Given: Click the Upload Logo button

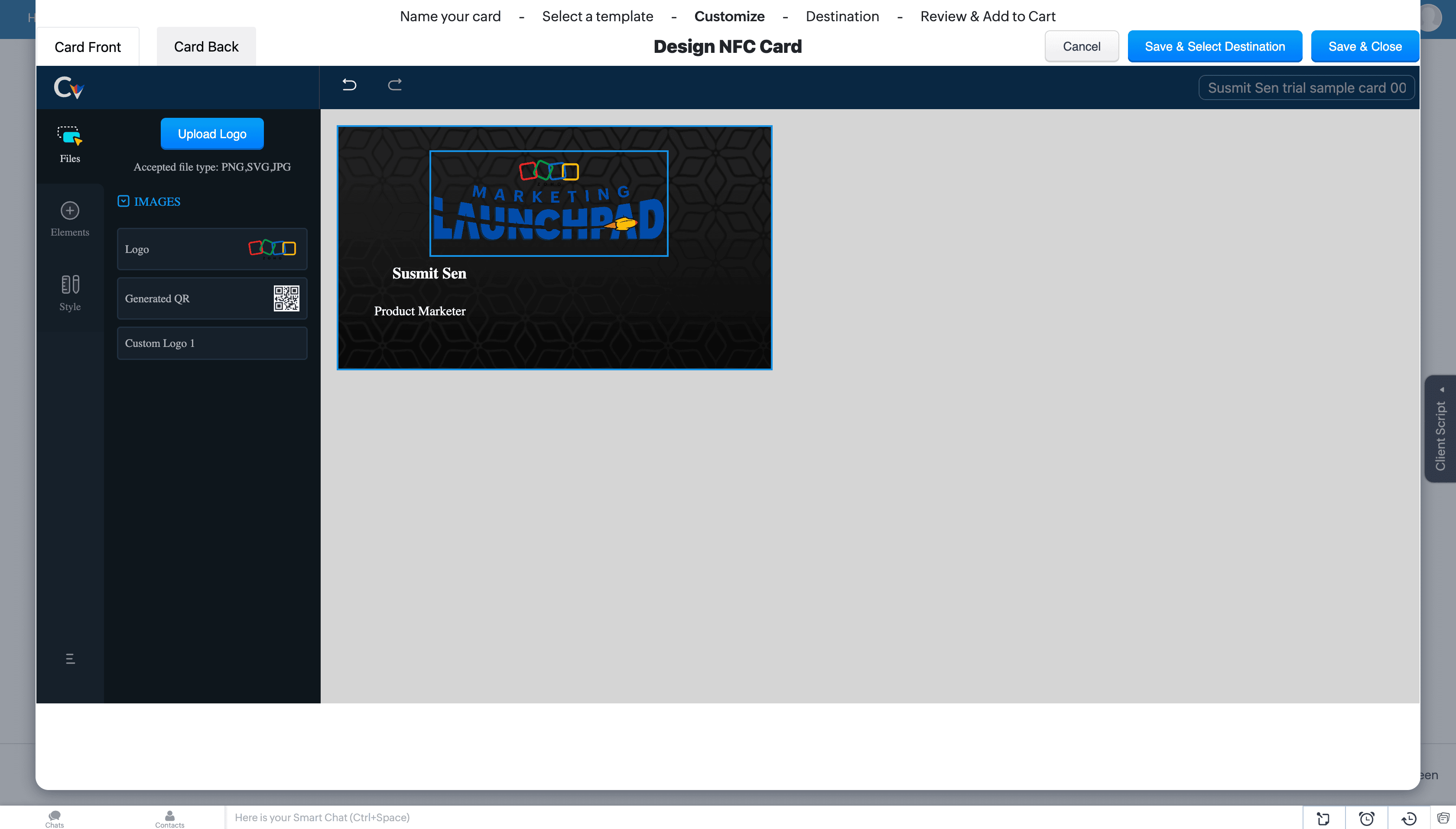Looking at the screenshot, I should click(x=212, y=134).
